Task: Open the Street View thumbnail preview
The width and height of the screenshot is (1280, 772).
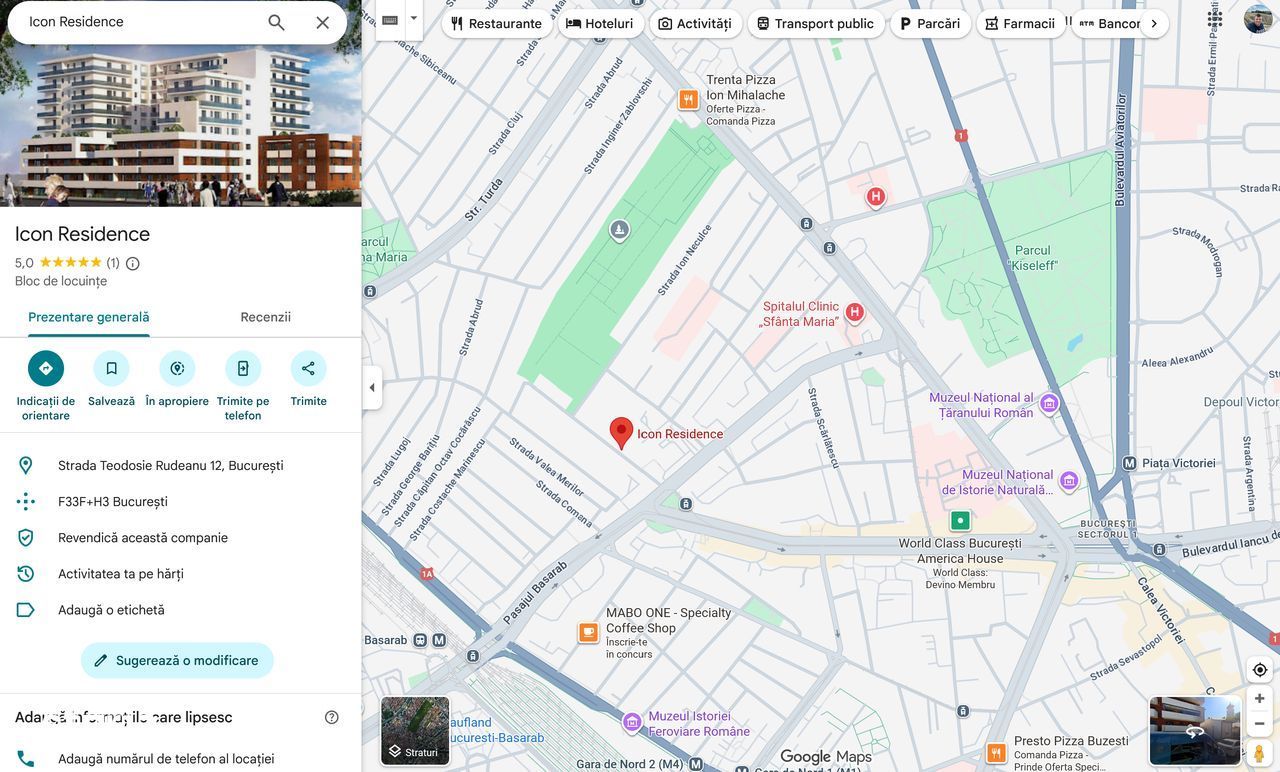Action: (x=1195, y=731)
